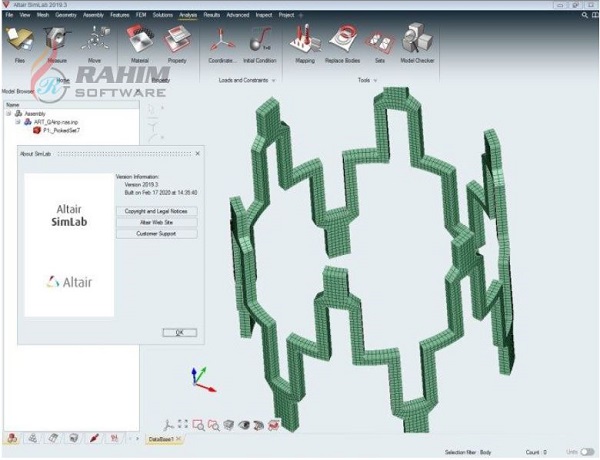Click the gray cube bottom-left browser tab icon
The width and height of the screenshot is (600, 460).
click(x=73, y=439)
